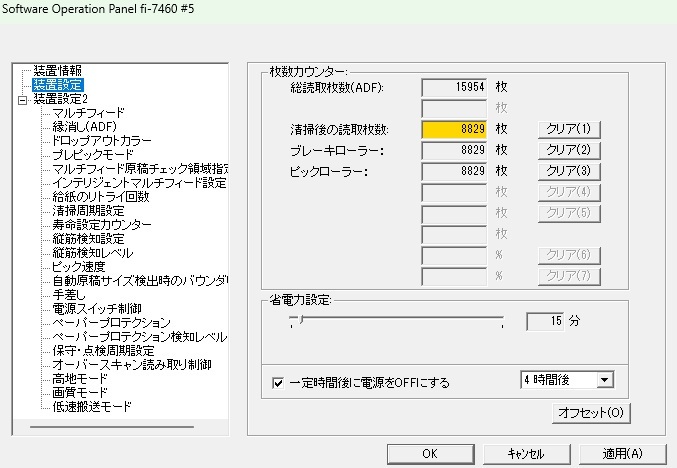Select 縦筋検知レベル item

pyautogui.click(x=93, y=253)
